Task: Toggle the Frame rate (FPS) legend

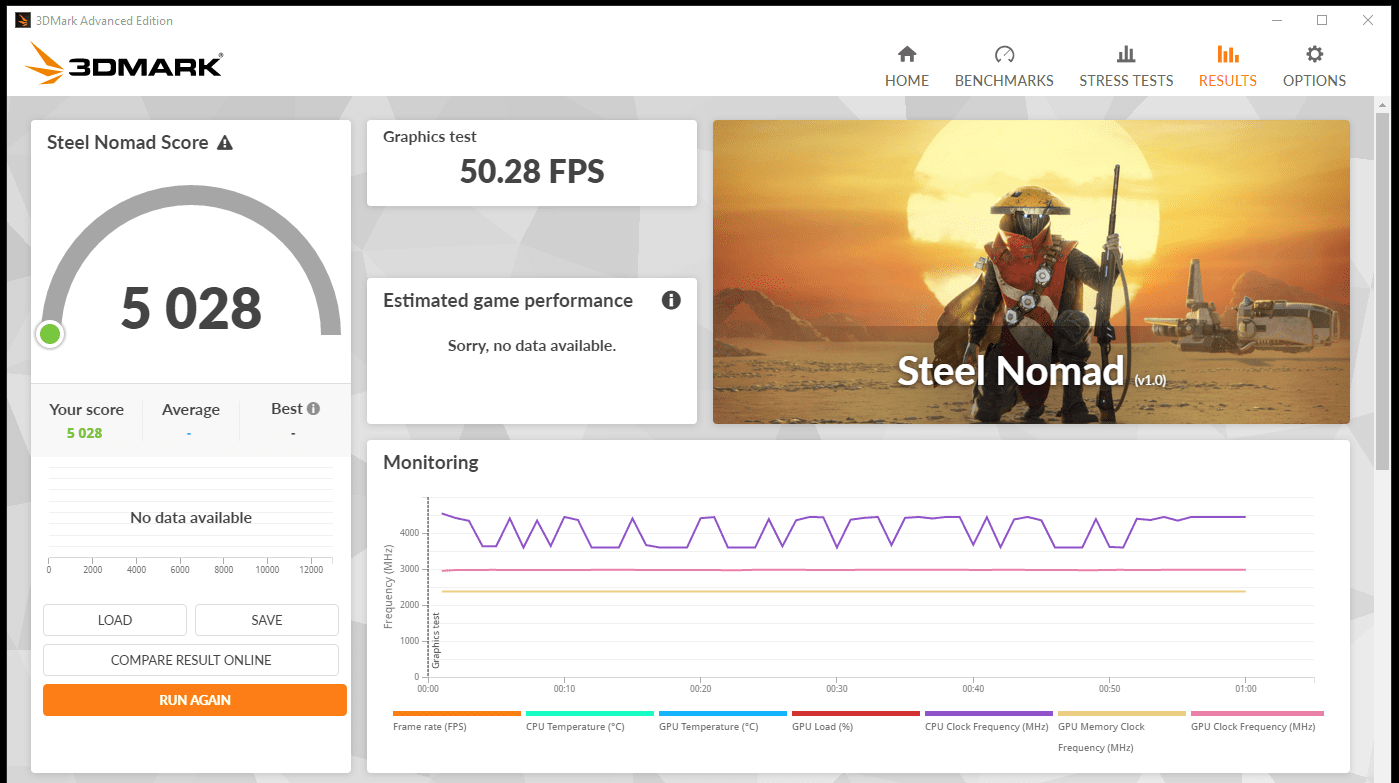Action: [x=457, y=721]
